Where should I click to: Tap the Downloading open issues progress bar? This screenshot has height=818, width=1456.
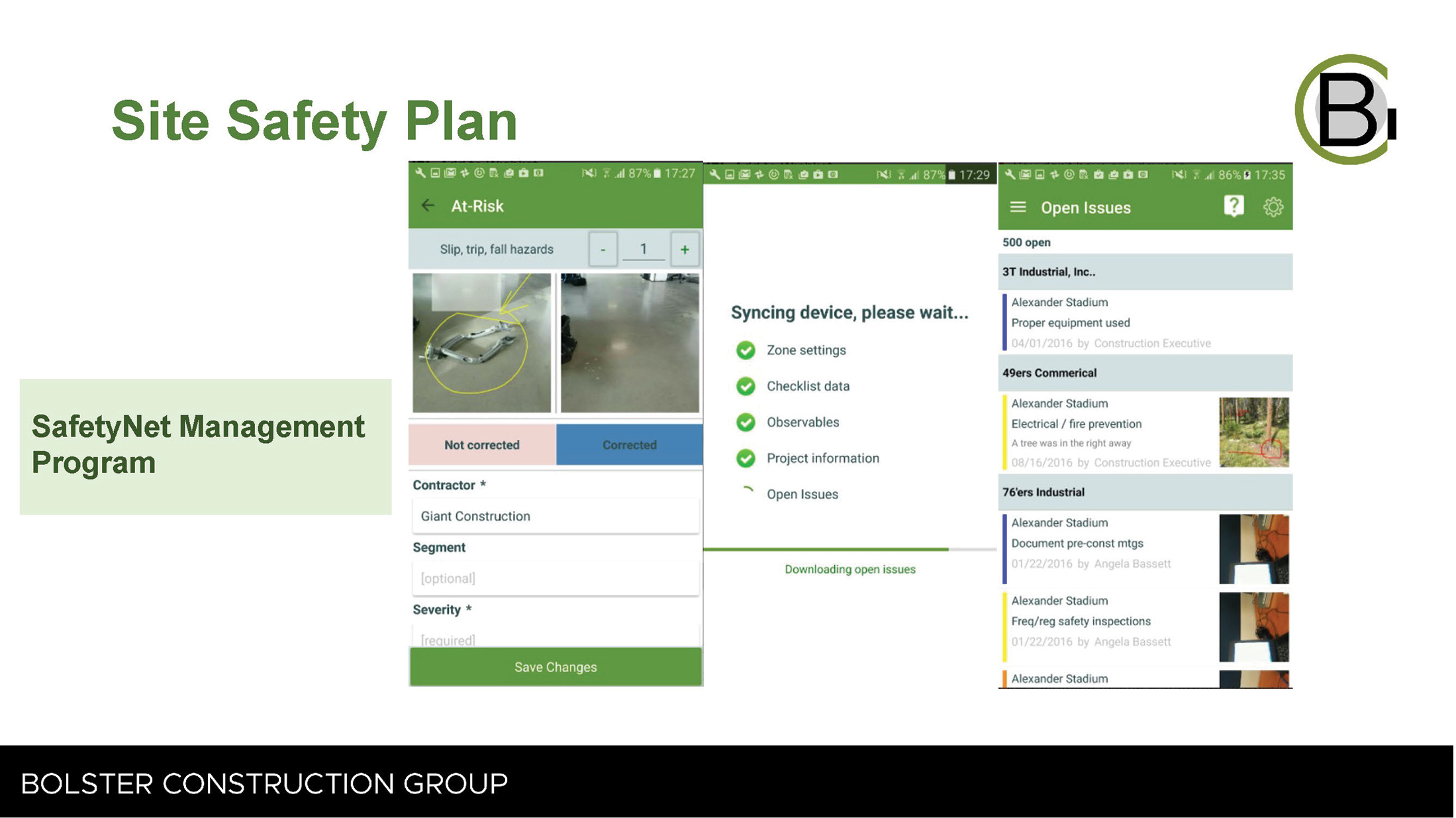(849, 549)
